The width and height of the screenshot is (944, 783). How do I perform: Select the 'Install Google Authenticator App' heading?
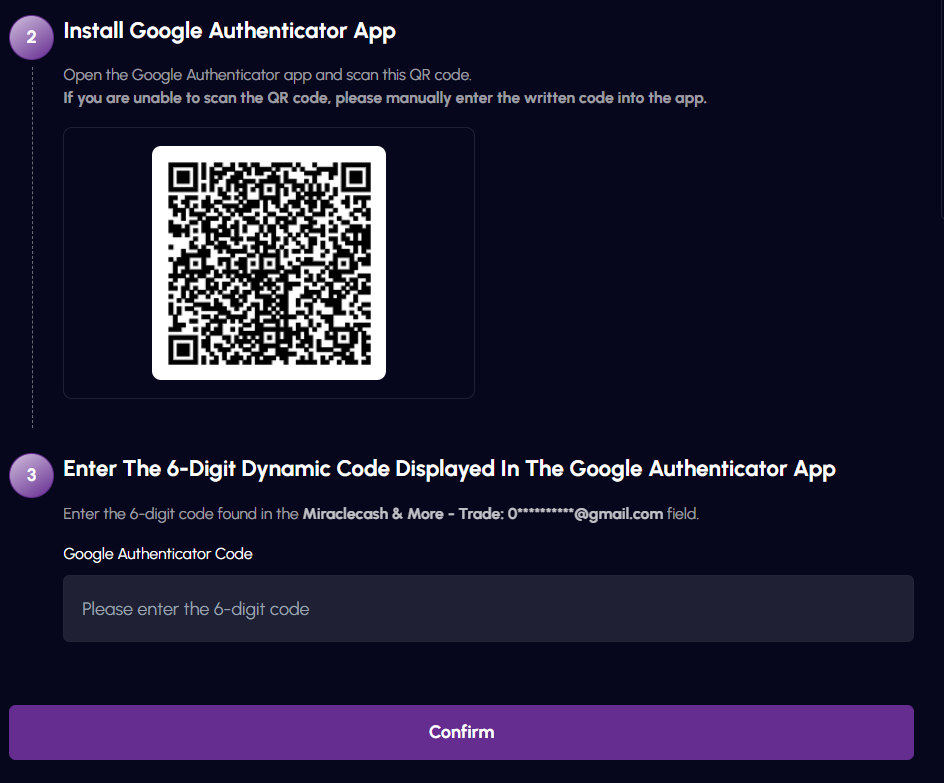click(229, 31)
